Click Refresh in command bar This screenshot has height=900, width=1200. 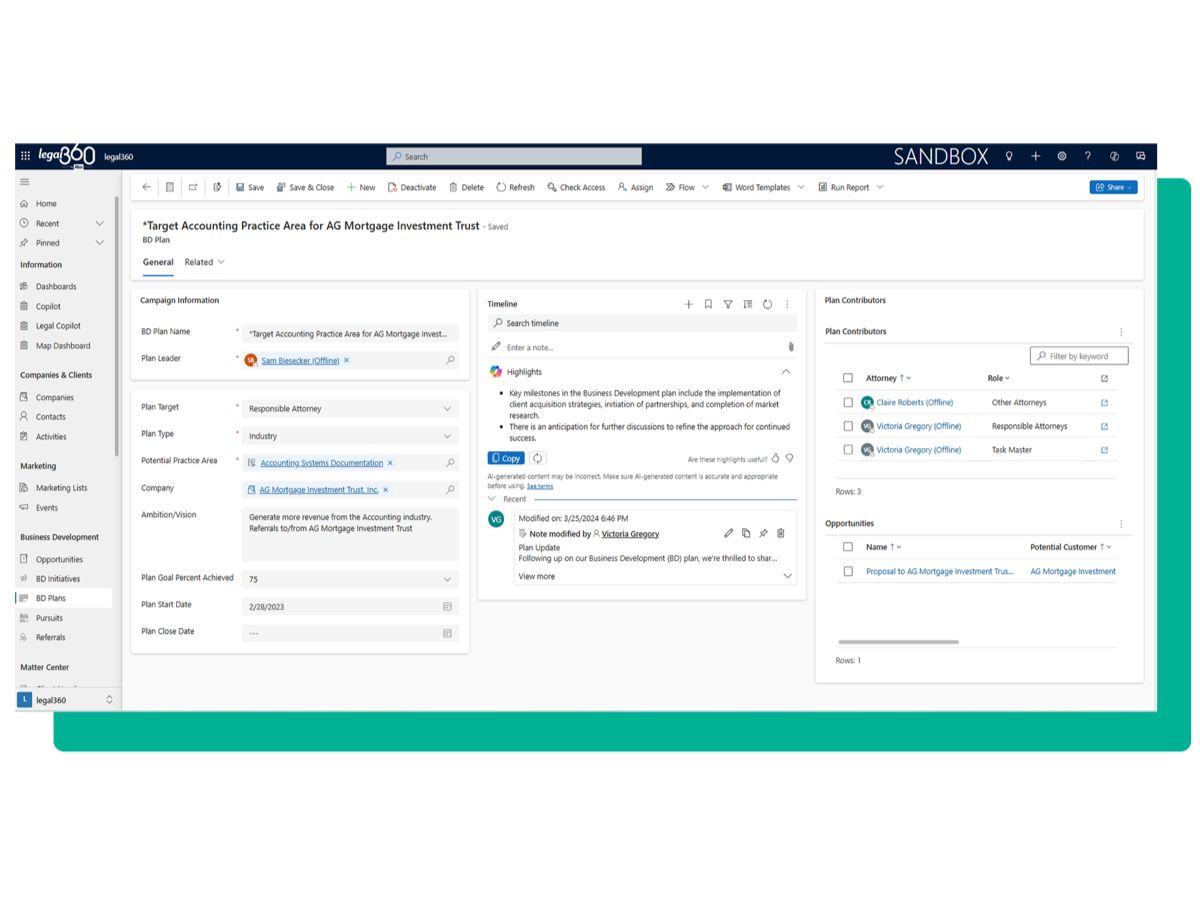coord(516,187)
